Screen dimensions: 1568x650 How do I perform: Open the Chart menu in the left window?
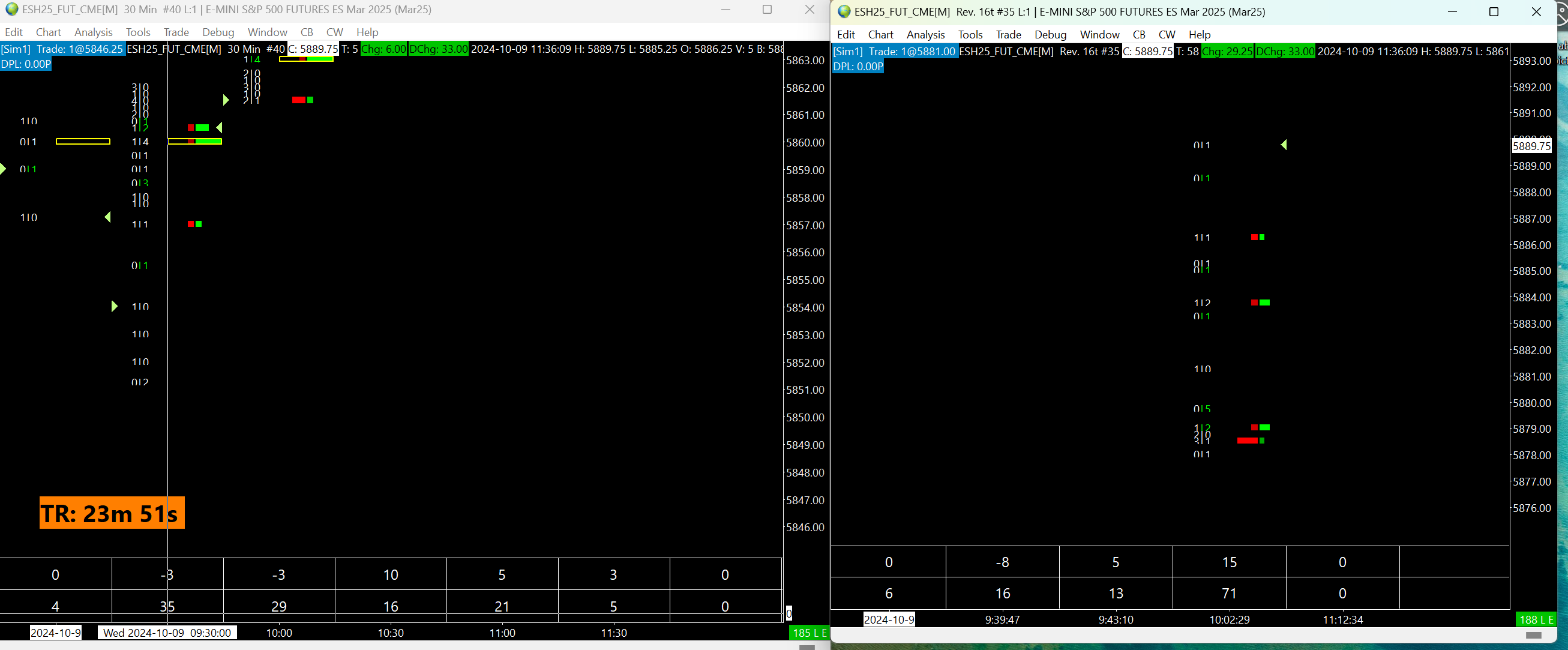(x=48, y=32)
